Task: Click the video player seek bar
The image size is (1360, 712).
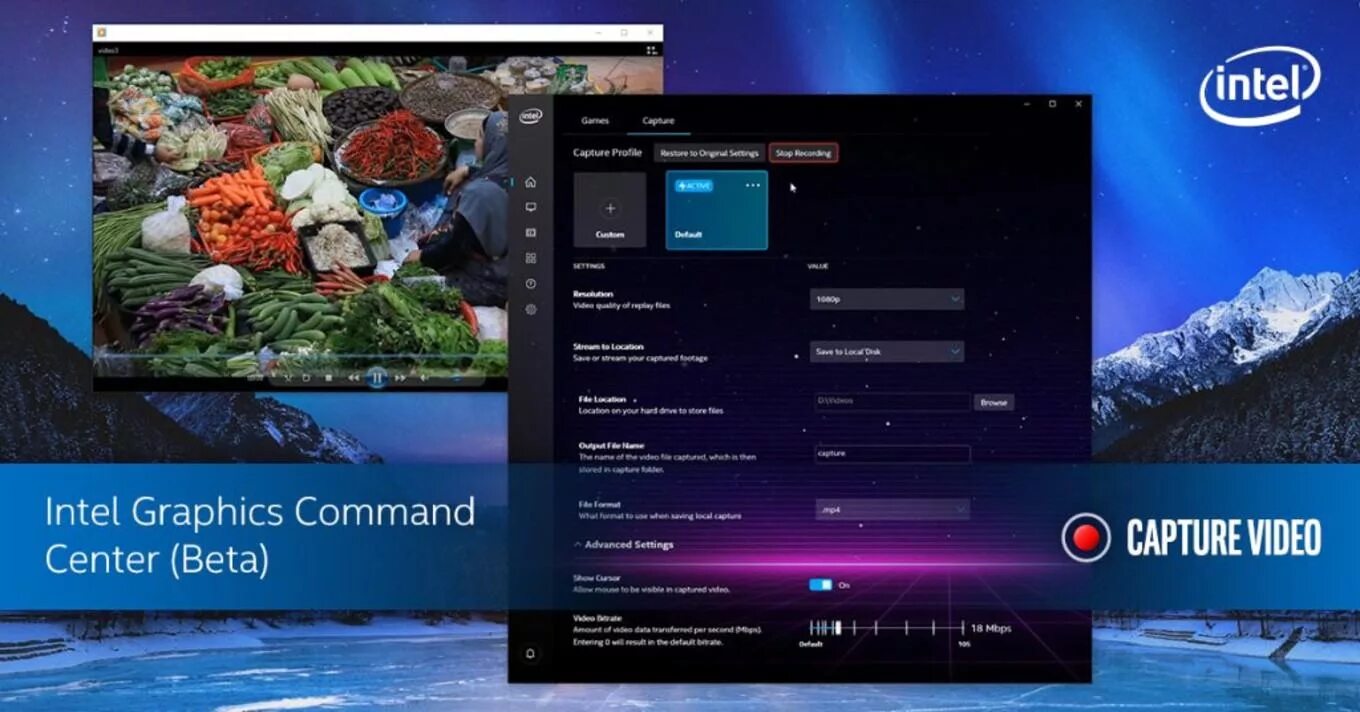Action: click(x=300, y=355)
